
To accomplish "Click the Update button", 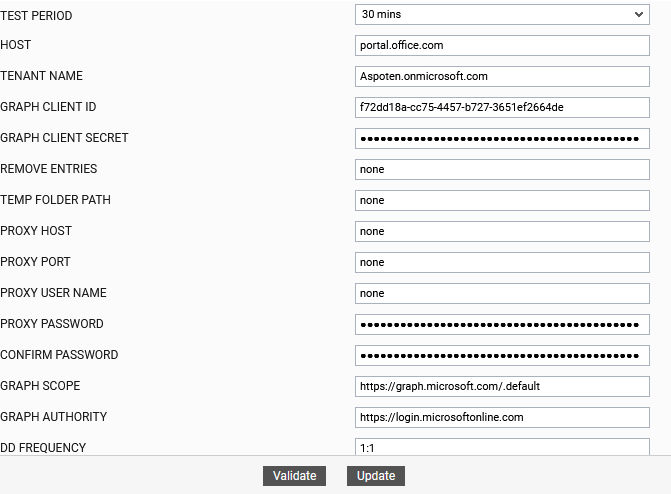I will pos(376,476).
